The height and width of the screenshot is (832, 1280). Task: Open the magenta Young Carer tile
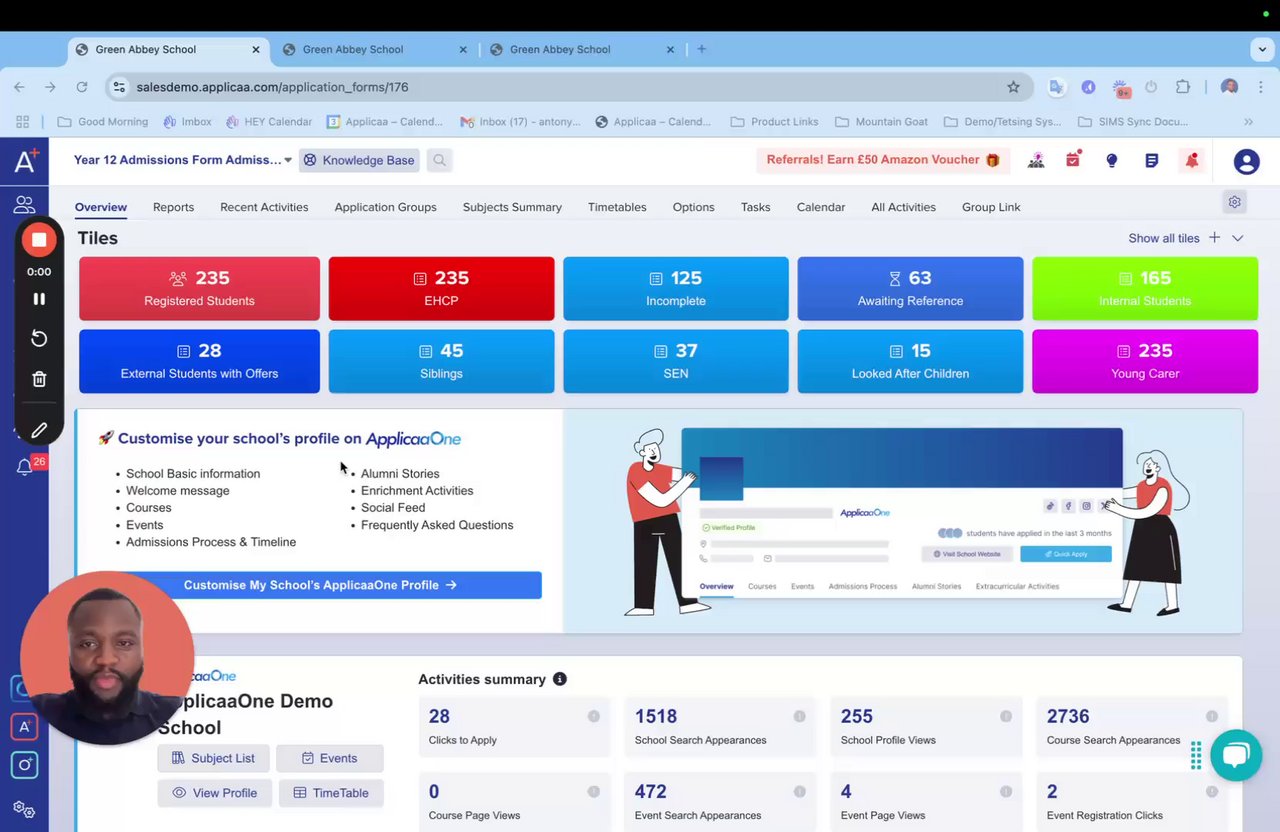coord(1145,362)
